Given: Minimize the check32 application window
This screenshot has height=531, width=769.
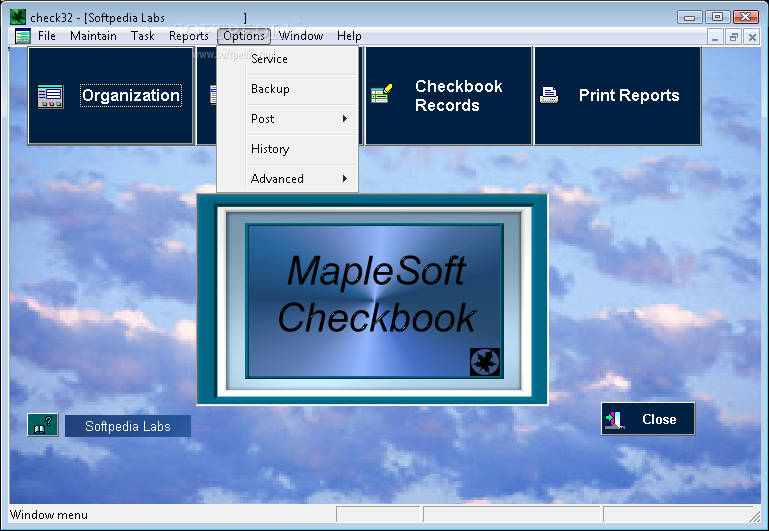Looking at the screenshot, I should click(x=690, y=17).
